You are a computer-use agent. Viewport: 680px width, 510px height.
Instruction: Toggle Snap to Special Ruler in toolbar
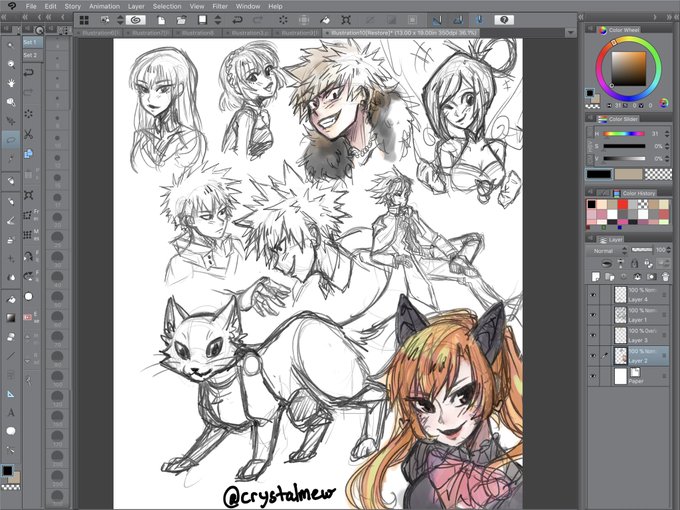tap(458, 20)
